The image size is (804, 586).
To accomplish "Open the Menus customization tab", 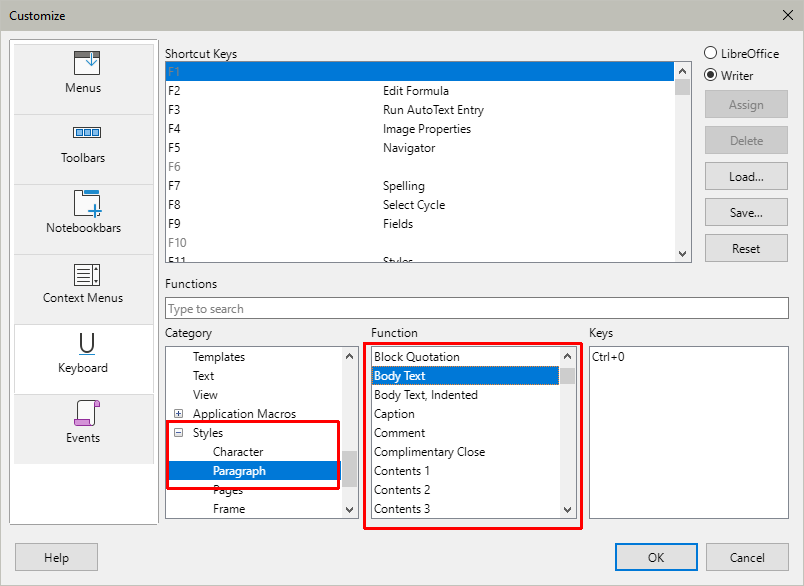I will pos(84,79).
